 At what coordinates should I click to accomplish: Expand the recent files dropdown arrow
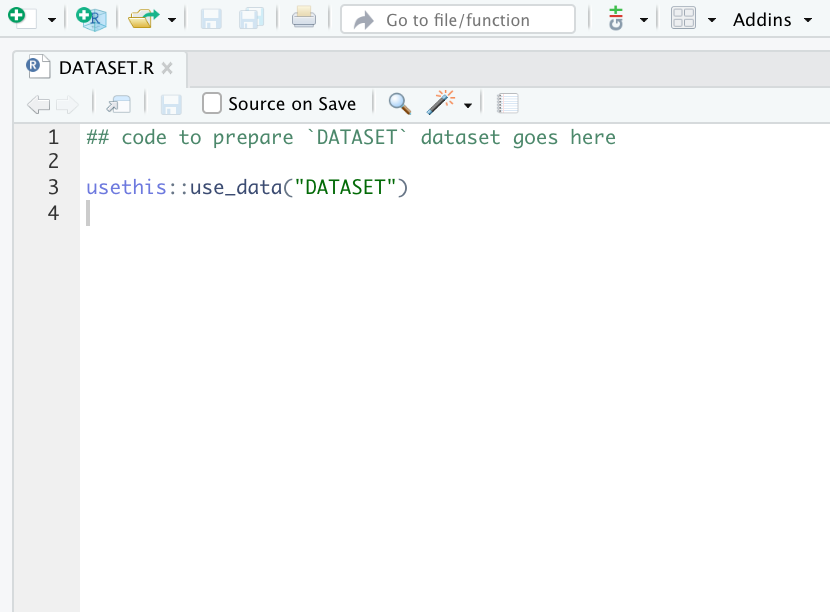pos(172,20)
